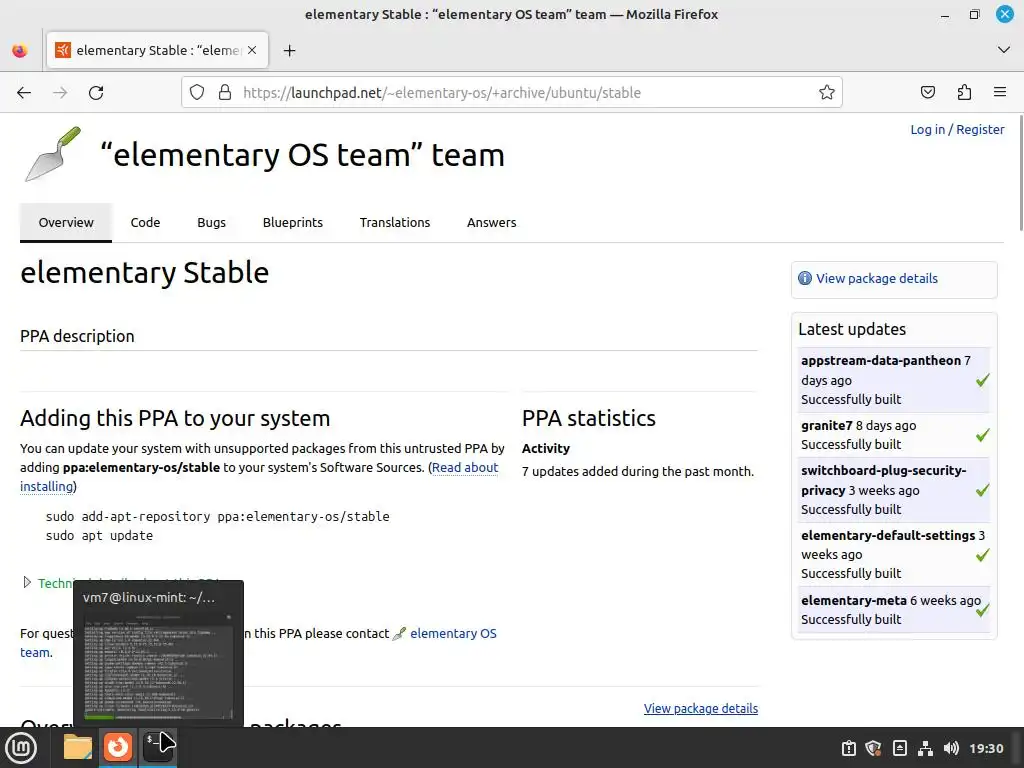Screen dimensions: 1024x768
Task: Open the Pocket save icon
Action: click(928, 93)
